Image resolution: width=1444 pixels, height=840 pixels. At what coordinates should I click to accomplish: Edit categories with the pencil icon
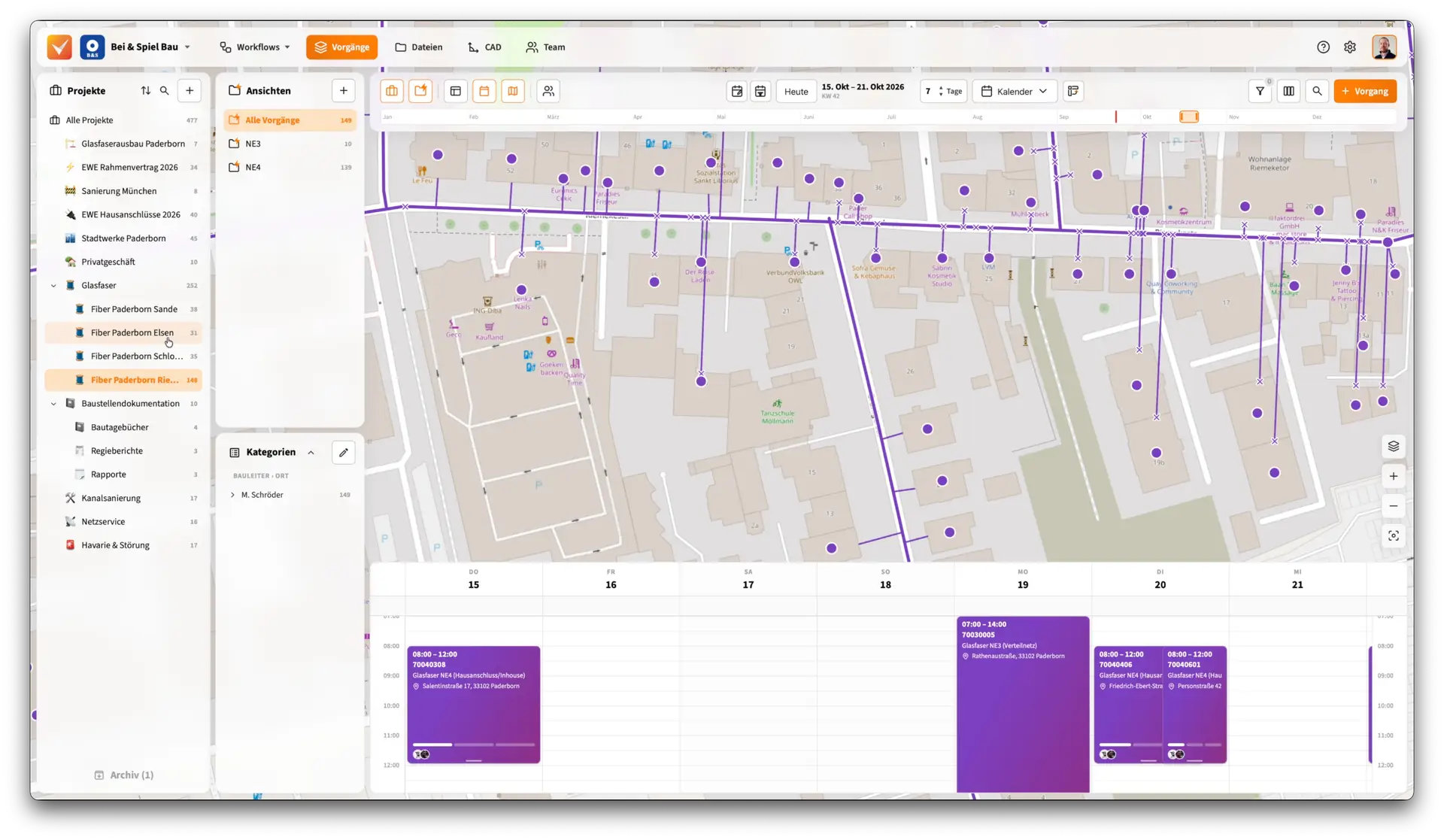[x=344, y=453]
